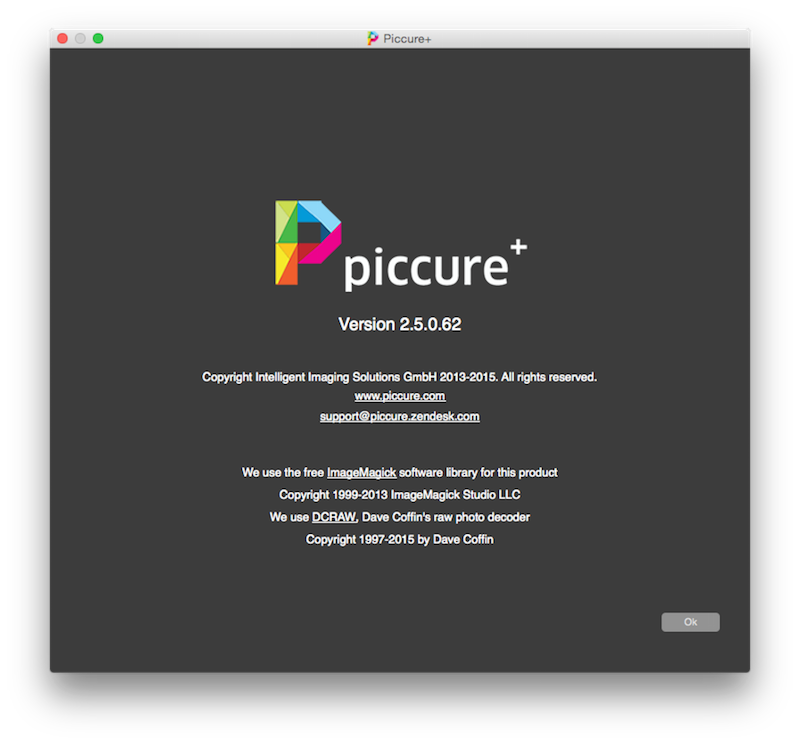Click the small Piccure+ icon in title bar
The width and height of the screenshot is (800, 744).
tap(372, 38)
